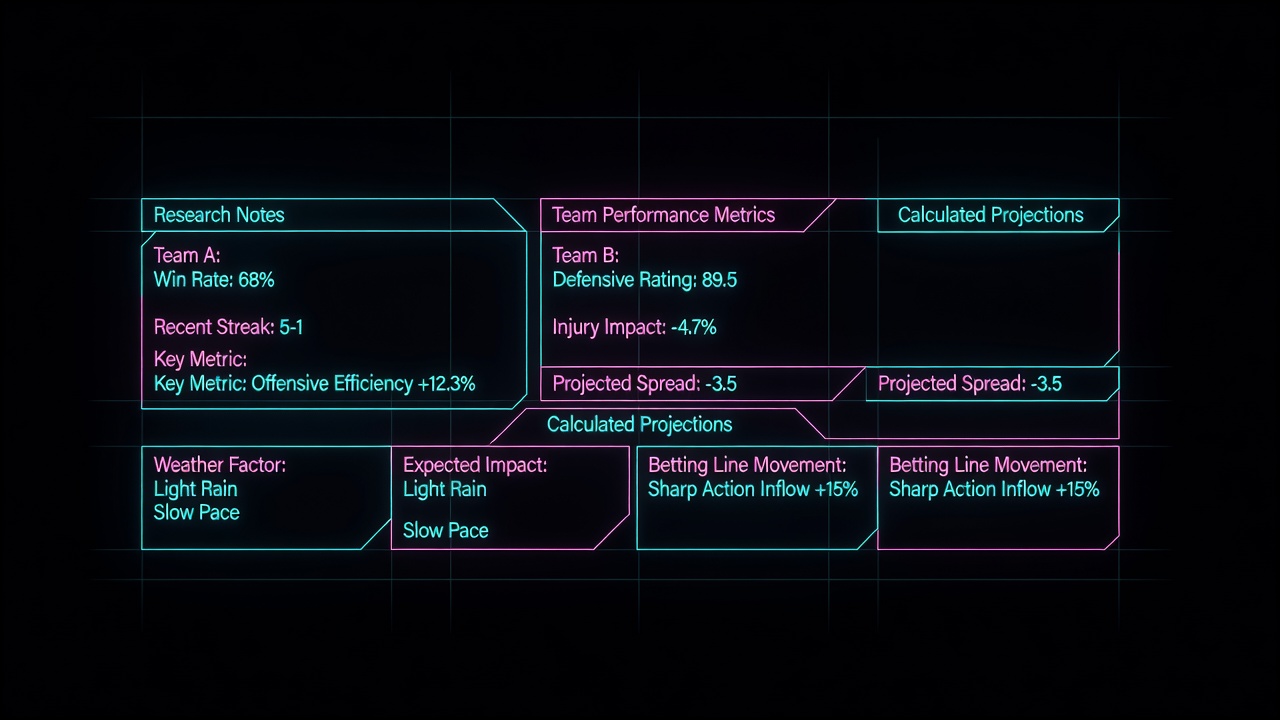Select Light Rain under Weather Factor
Viewport: 1280px width, 720px height.
(196, 489)
